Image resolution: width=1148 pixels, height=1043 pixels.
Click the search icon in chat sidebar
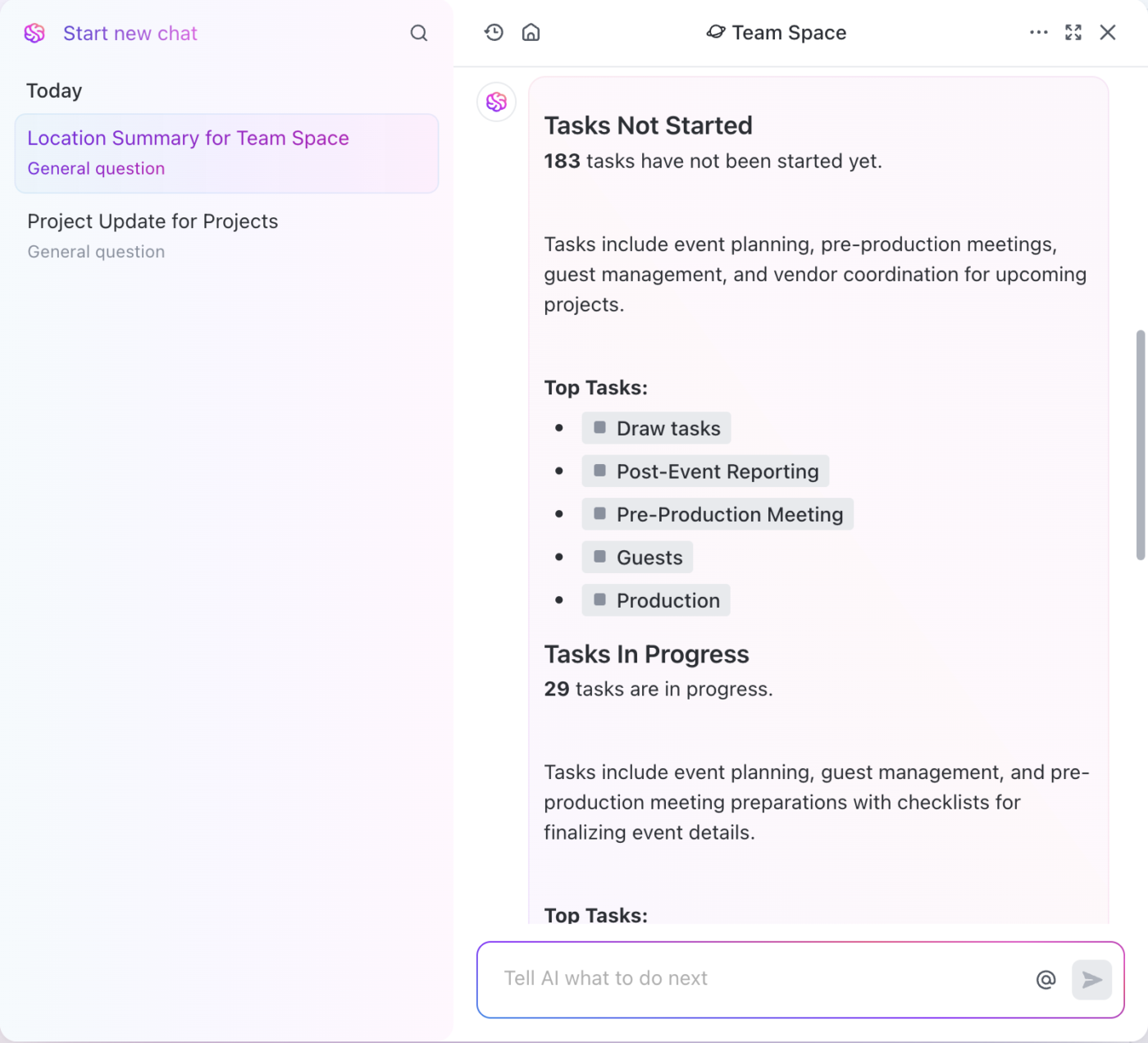point(418,34)
